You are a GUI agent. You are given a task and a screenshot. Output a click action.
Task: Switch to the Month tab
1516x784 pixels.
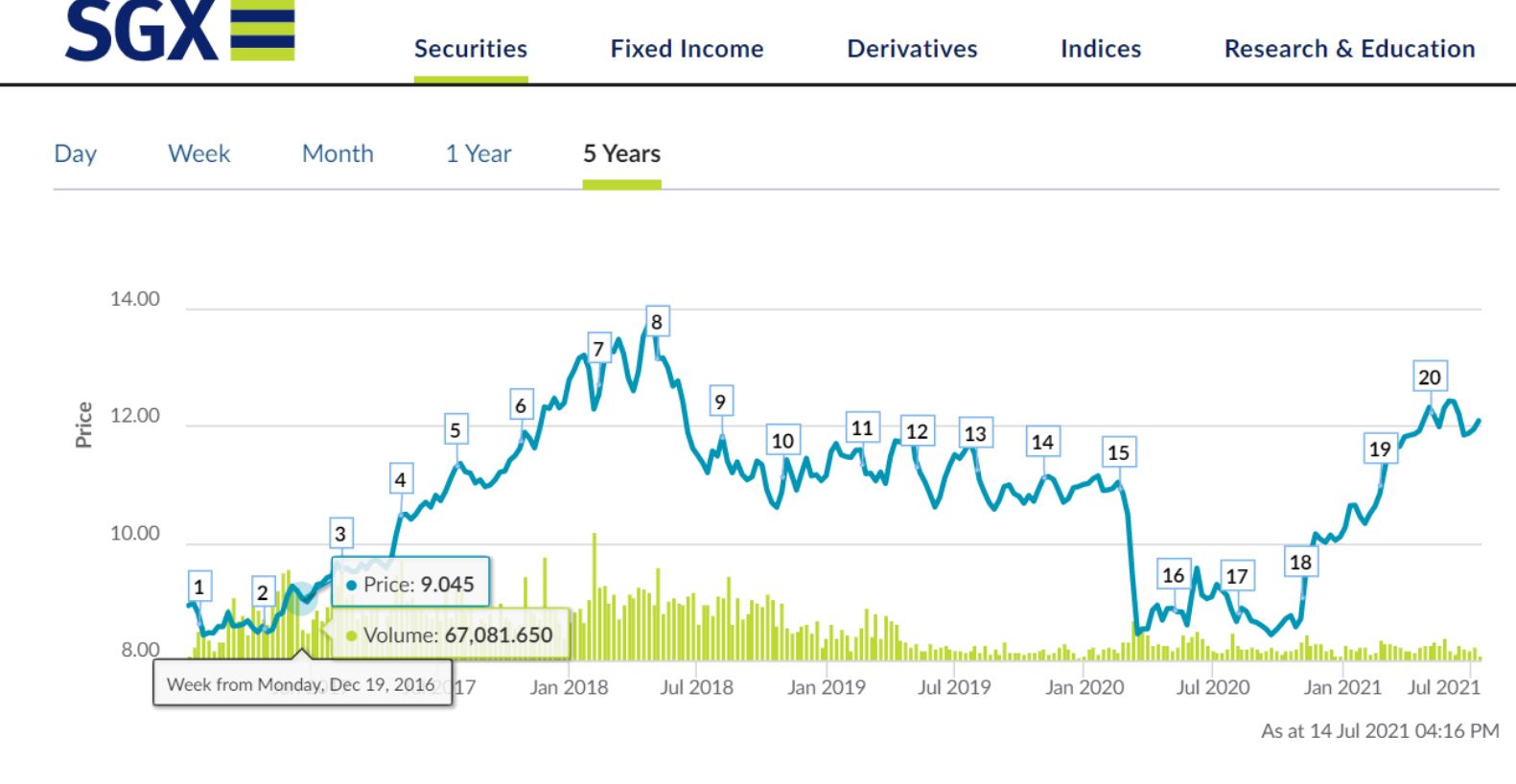click(x=338, y=153)
